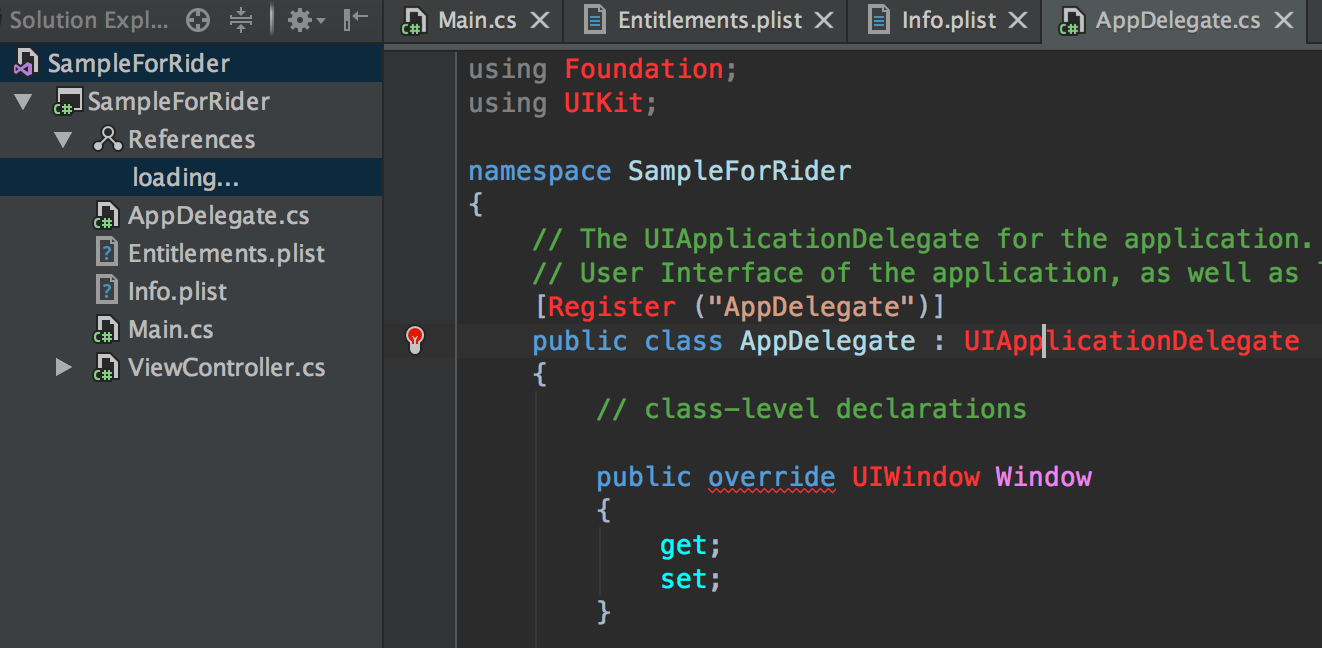The width and height of the screenshot is (1322, 648).
Task: Select Entitlements.plist in the tree
Action: [226, 254]
